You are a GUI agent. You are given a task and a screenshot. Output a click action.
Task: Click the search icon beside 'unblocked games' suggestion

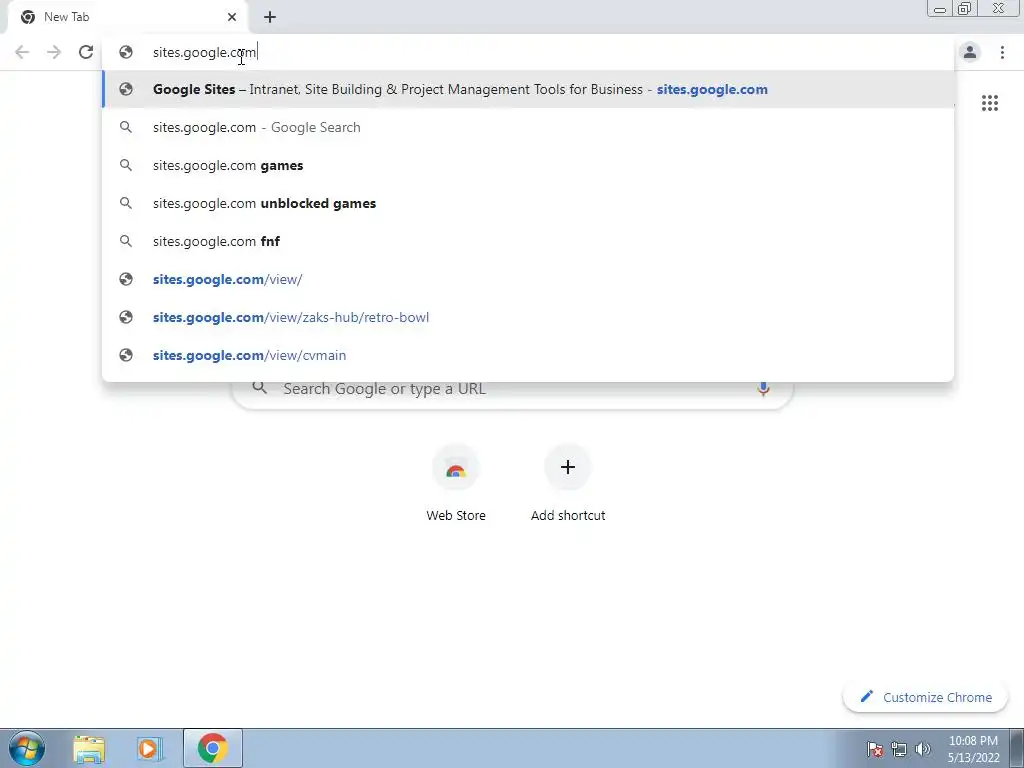point(126,203)
